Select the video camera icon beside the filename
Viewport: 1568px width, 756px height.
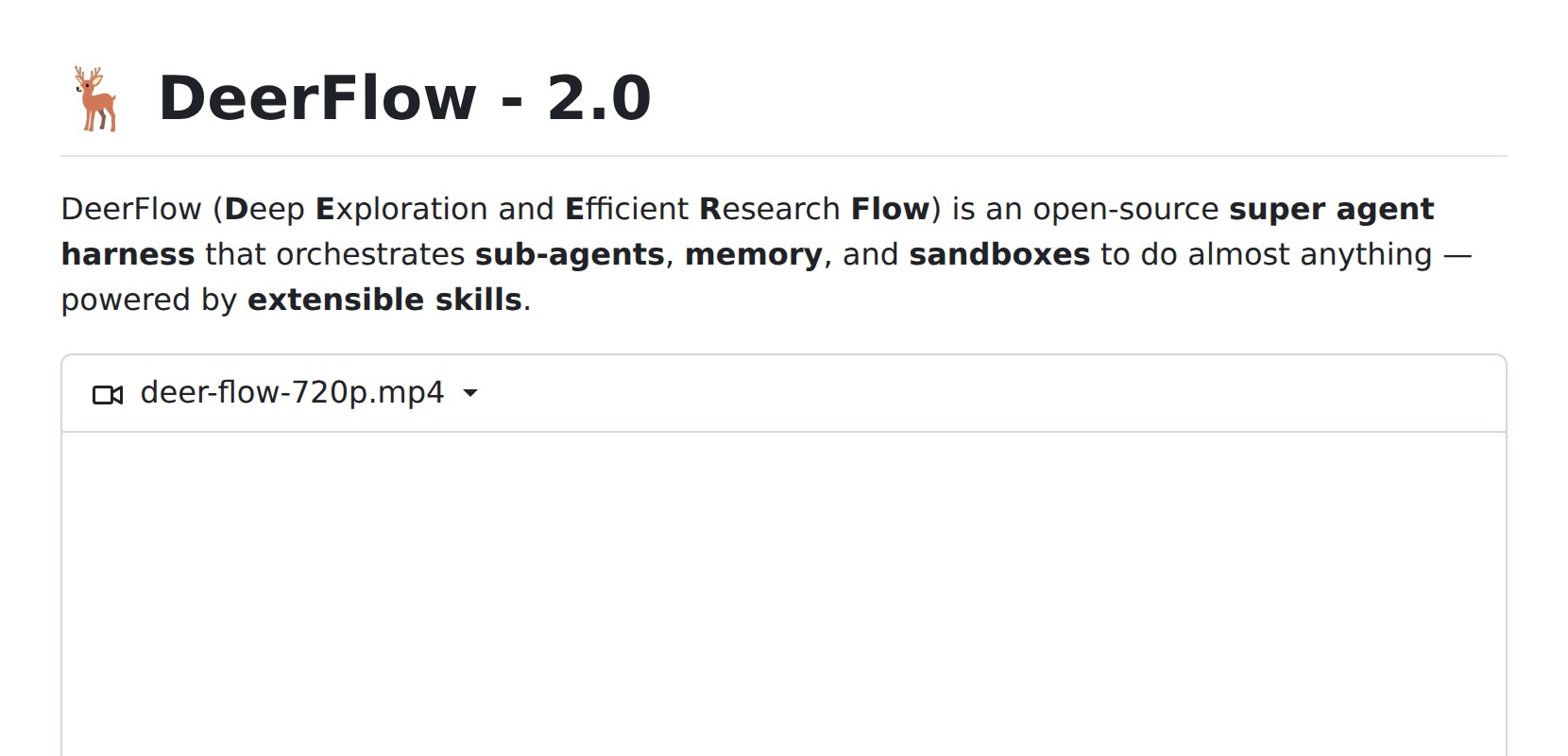pyautogui.click(x=107, y=393)
